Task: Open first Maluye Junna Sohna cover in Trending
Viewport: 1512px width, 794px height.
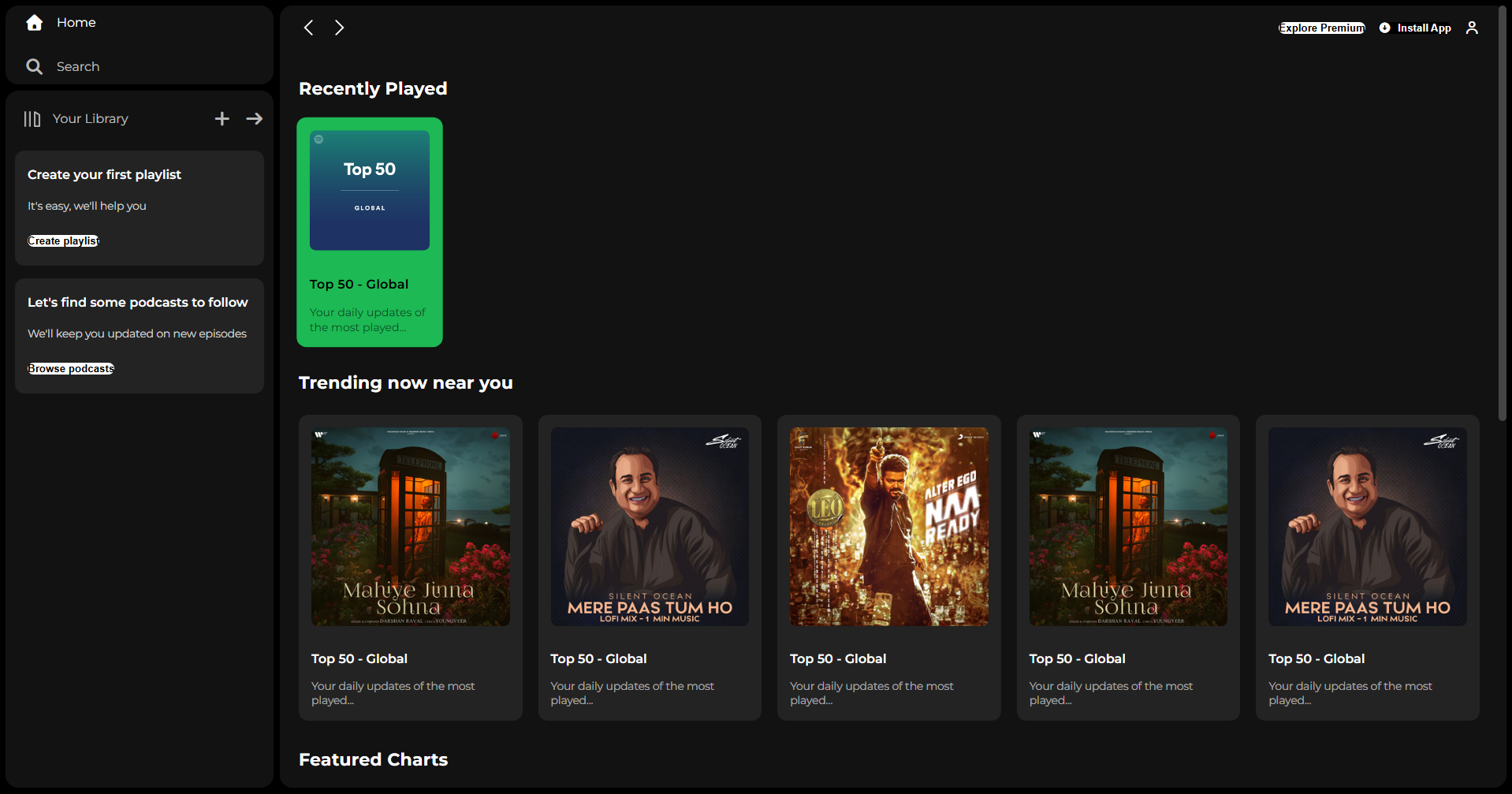Action: (x=411, y=527)
